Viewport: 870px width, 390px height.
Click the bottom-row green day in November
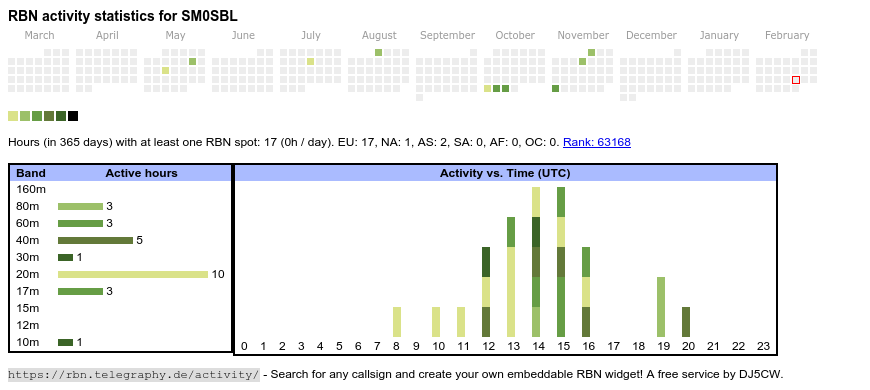point(555,89)
